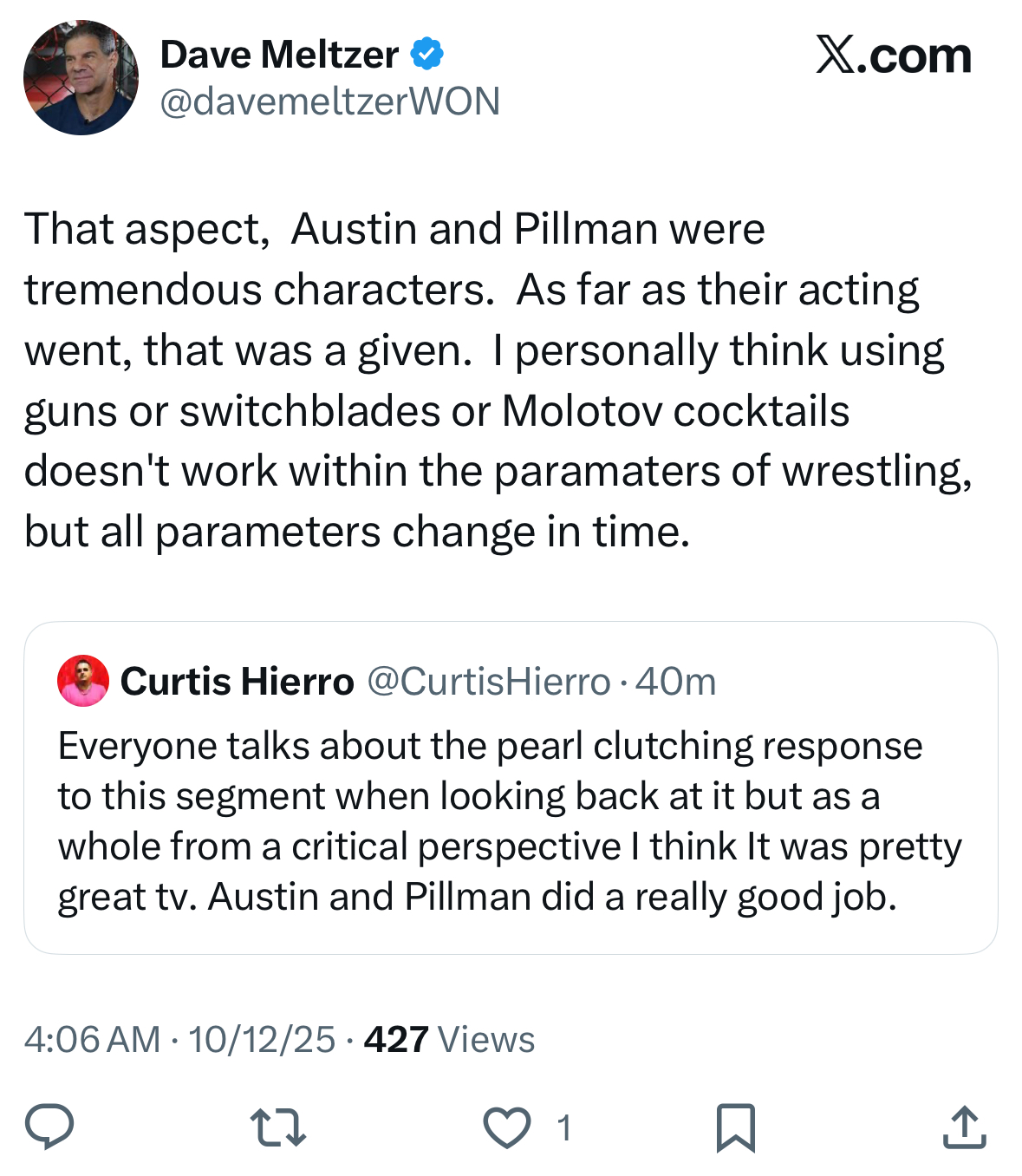The width and height of the screenshot is (1022, 1176).
Task: Bookmark this tweet
Action: [736, 1128]
